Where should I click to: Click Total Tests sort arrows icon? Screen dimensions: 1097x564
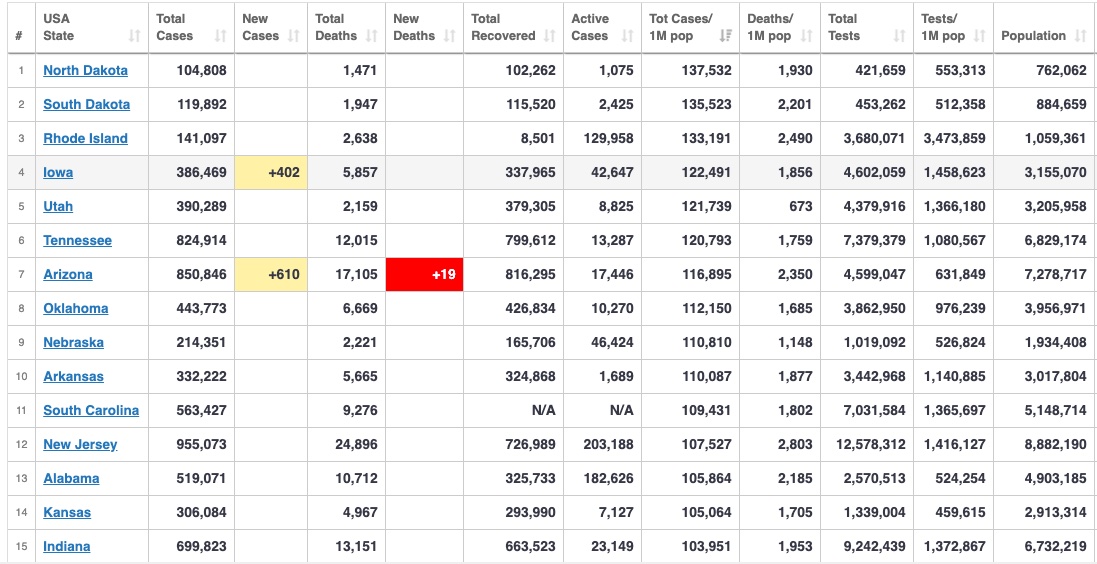pos(899,36)
